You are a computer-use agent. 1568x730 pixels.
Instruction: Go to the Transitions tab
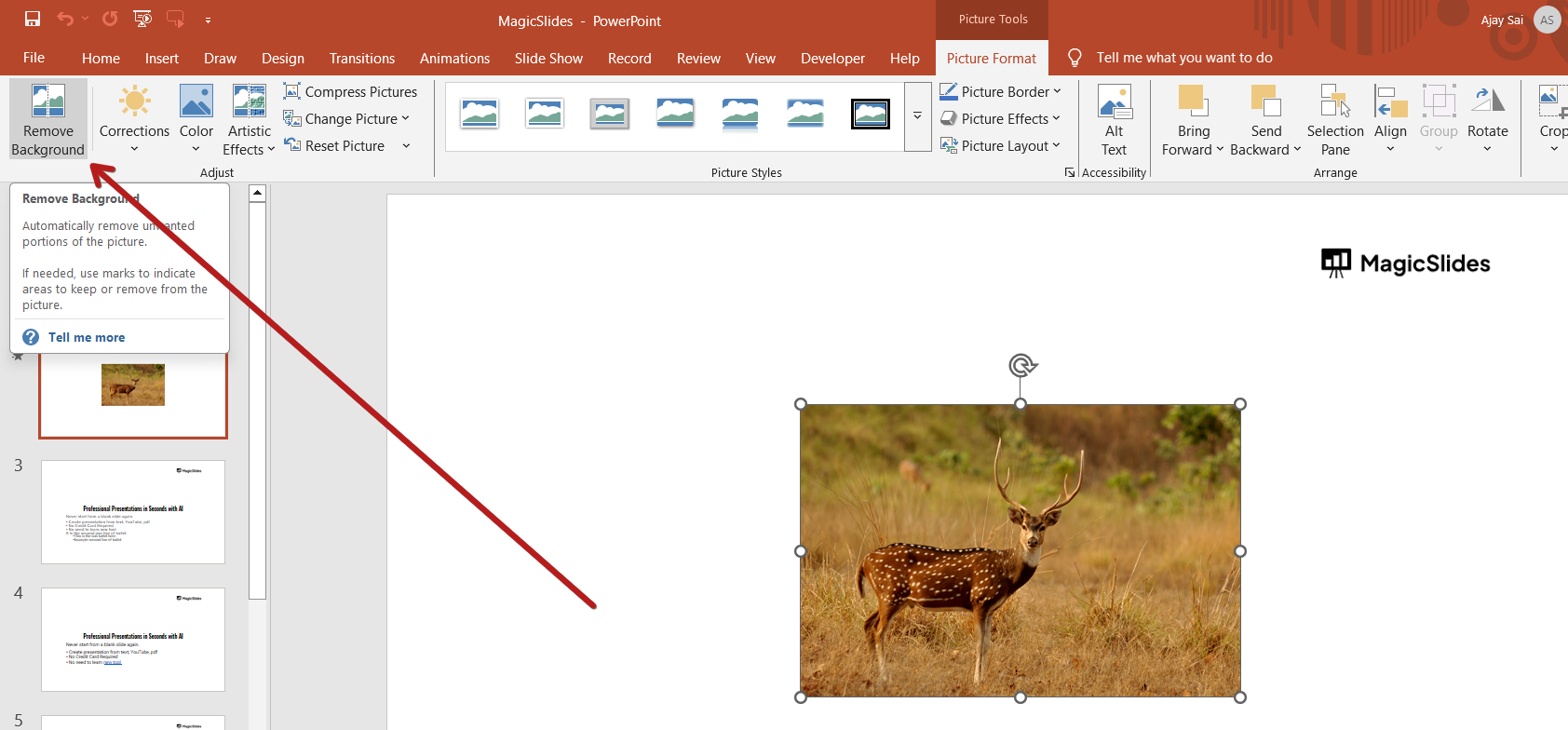point(362,58)
